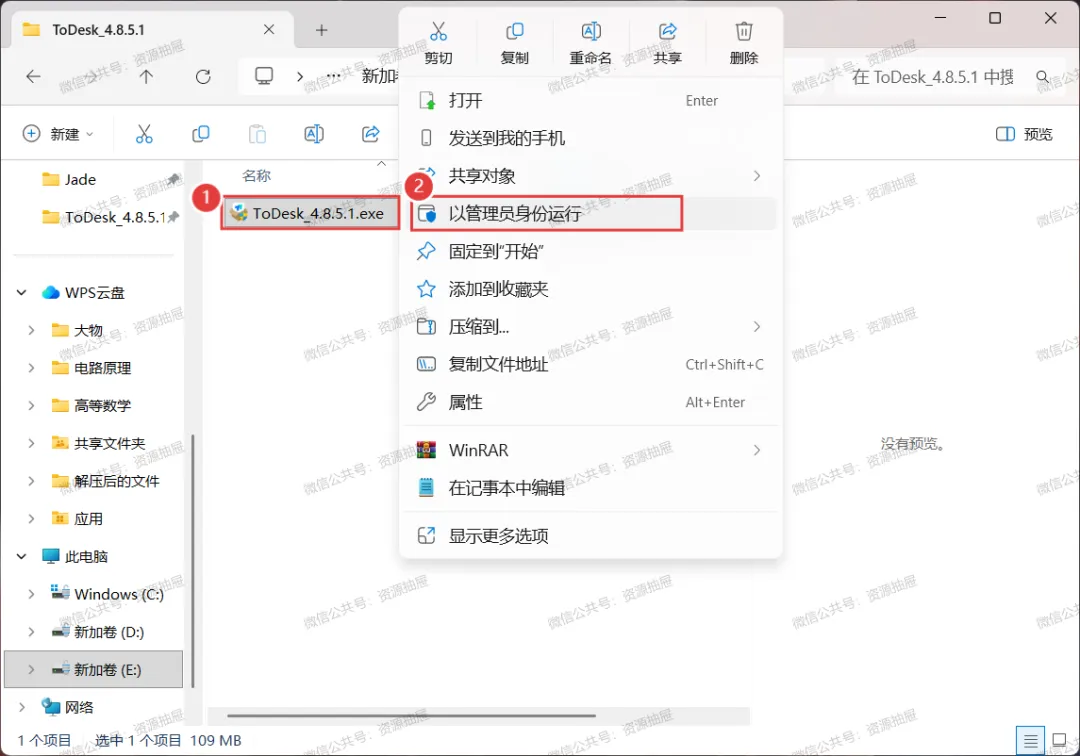This screenshot has height=756, width=1080.
Task: Click the Share icon in Explorer toolbar
Action: (x=371, y=134)
